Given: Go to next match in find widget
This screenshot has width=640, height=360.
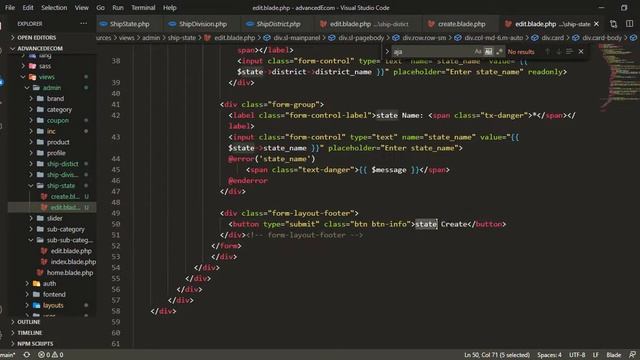Looking at the screenshot, I should 558,52.
